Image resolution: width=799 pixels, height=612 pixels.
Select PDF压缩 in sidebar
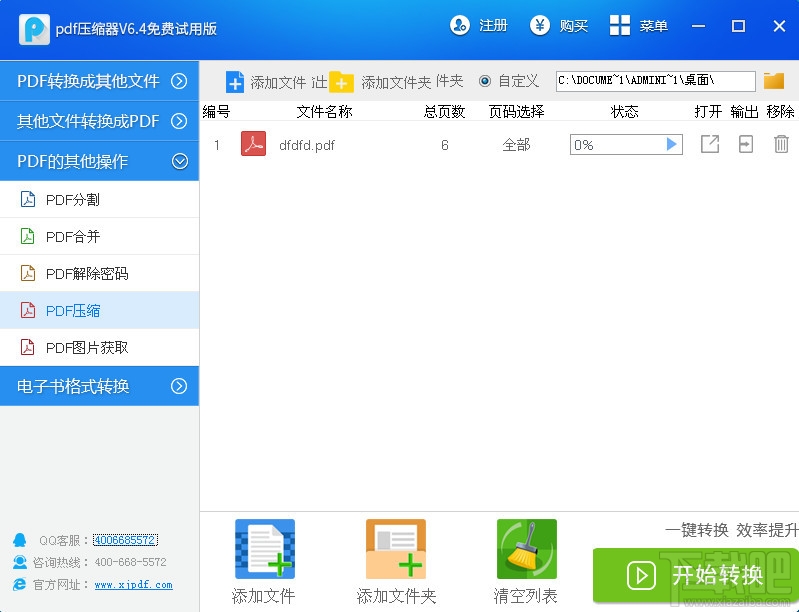[99, 310]
